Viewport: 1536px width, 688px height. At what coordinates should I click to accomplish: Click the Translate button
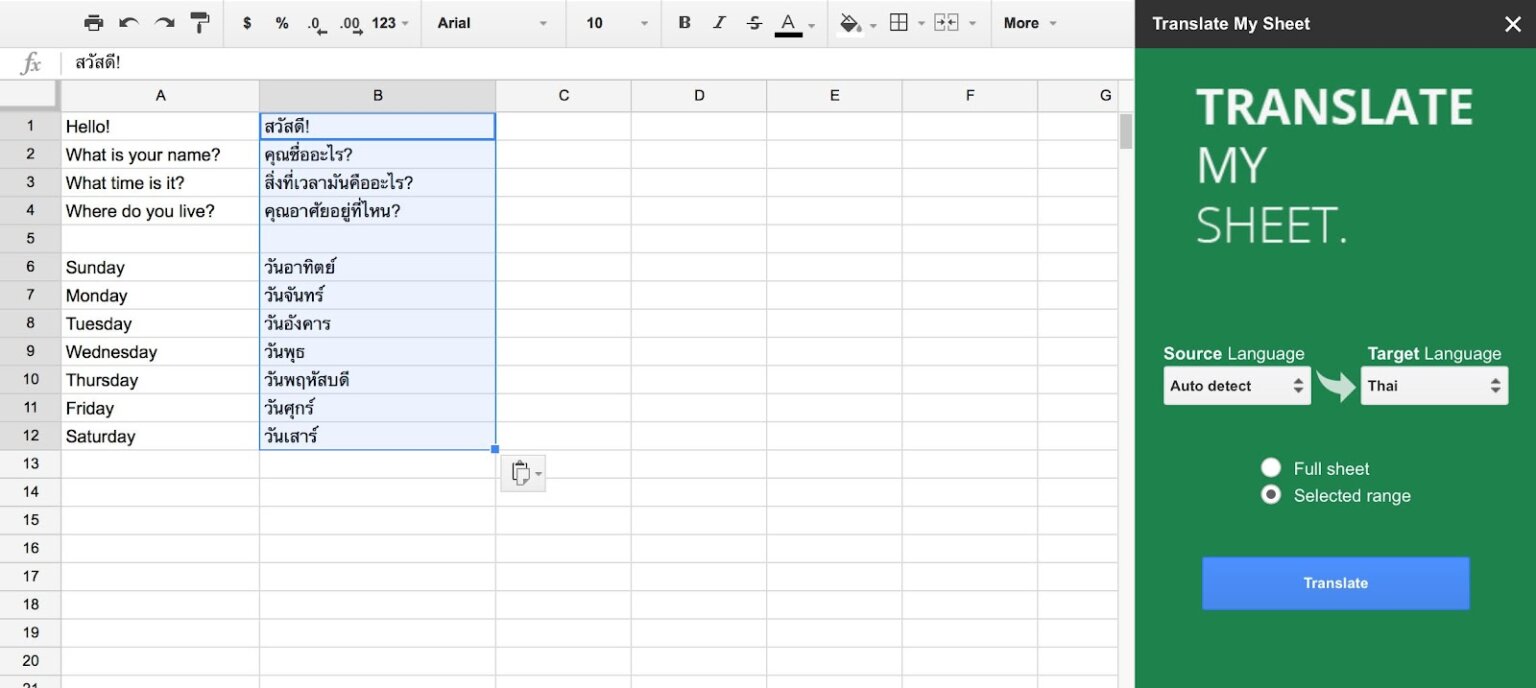click(1335, 583)
